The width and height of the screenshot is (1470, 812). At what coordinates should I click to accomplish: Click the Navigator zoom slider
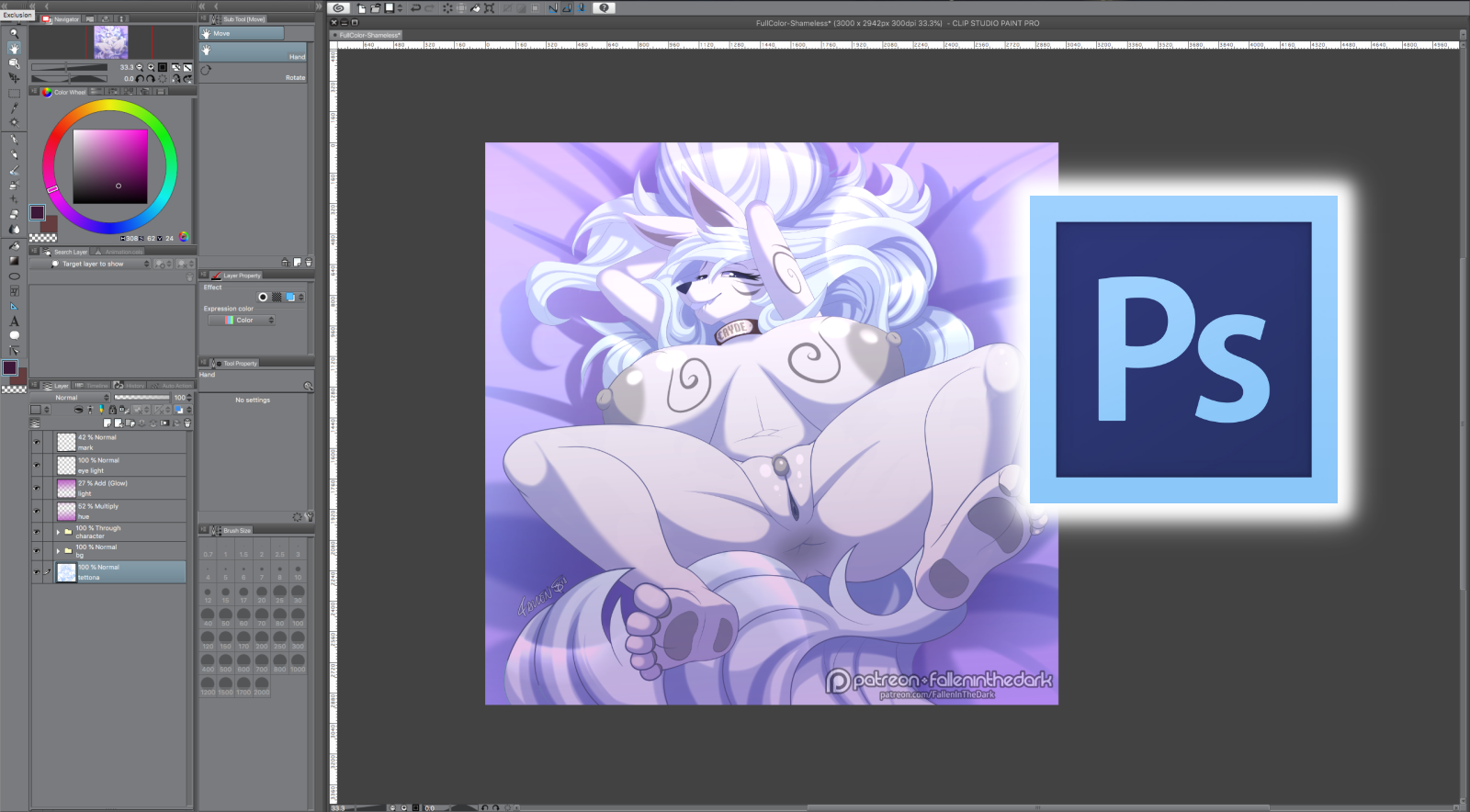pos(69,67)
